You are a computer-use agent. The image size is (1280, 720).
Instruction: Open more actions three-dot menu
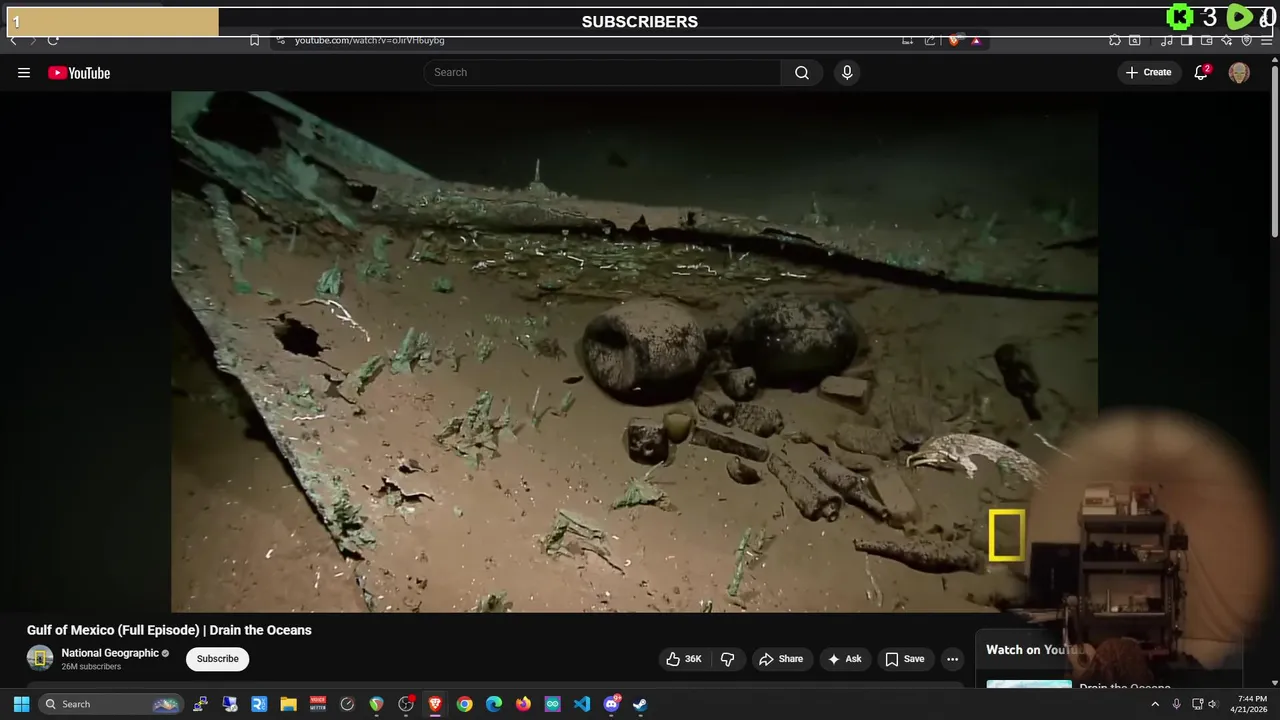click(x=952, y=659)
